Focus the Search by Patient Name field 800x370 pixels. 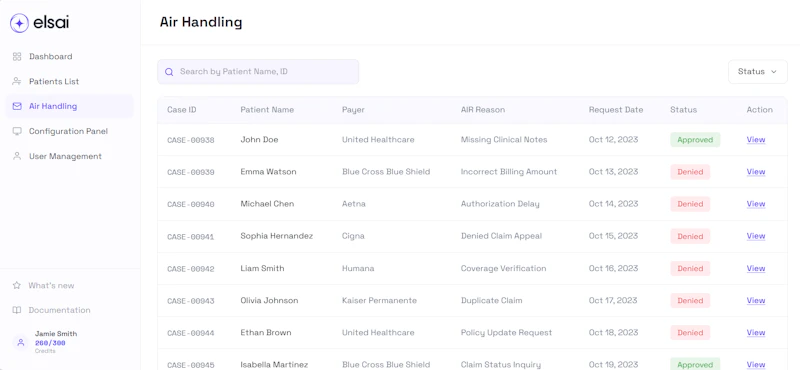pos(258,72)
